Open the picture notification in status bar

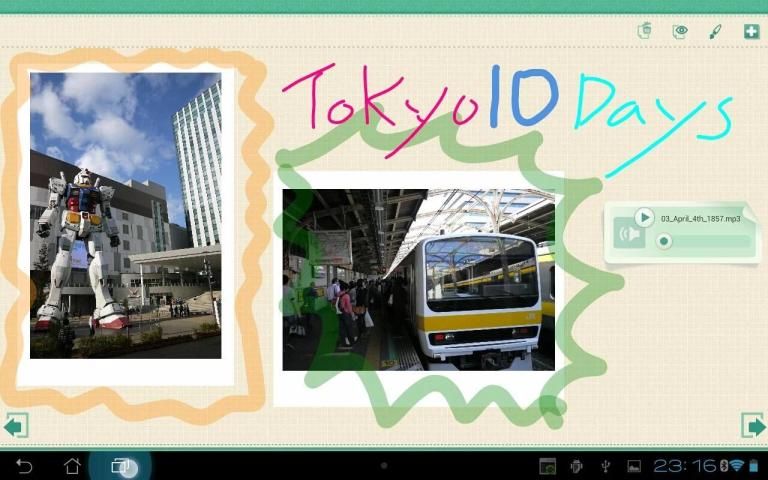click(x=633, y=466)
